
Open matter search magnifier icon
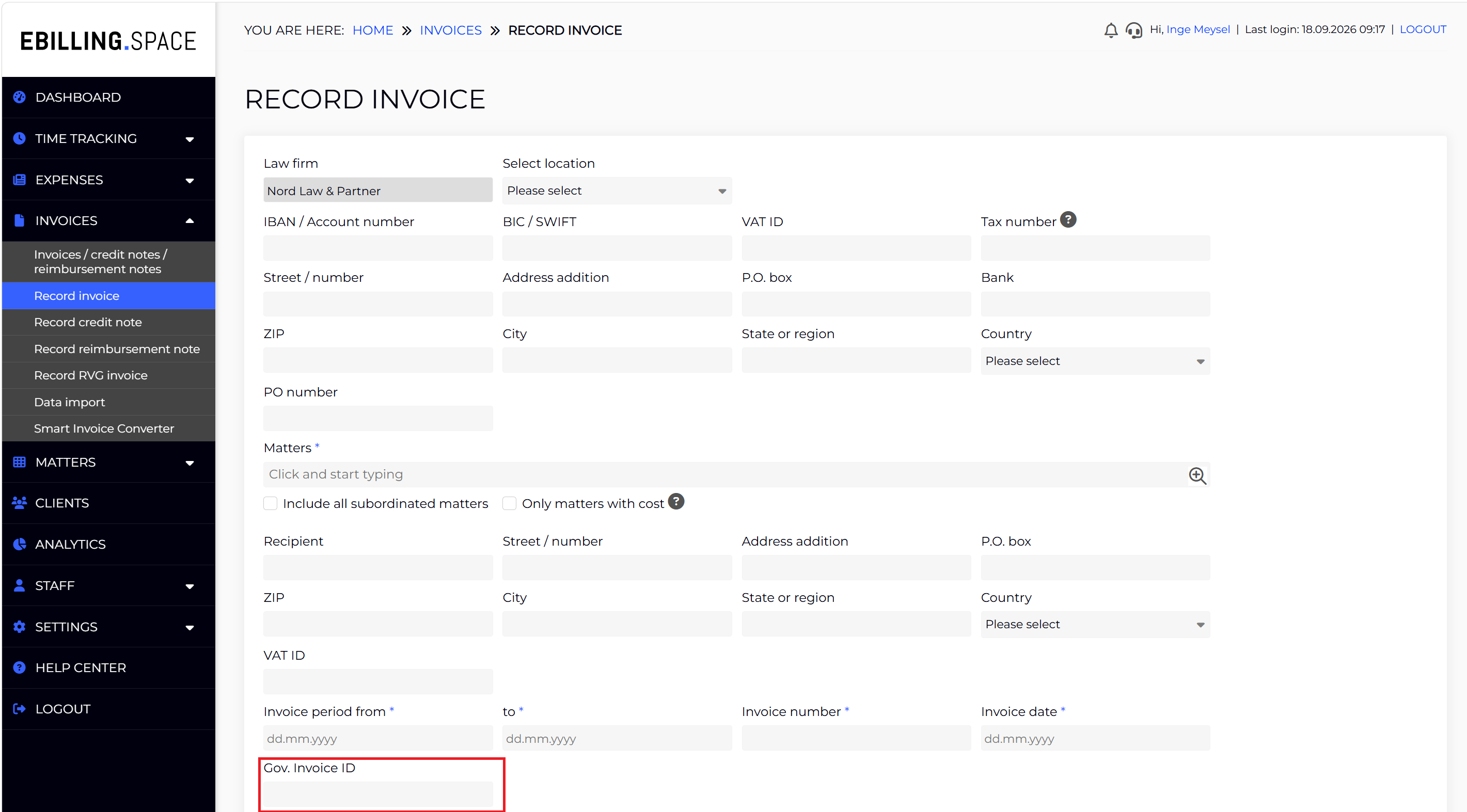pyautogui.click(x=1197, y=475)
